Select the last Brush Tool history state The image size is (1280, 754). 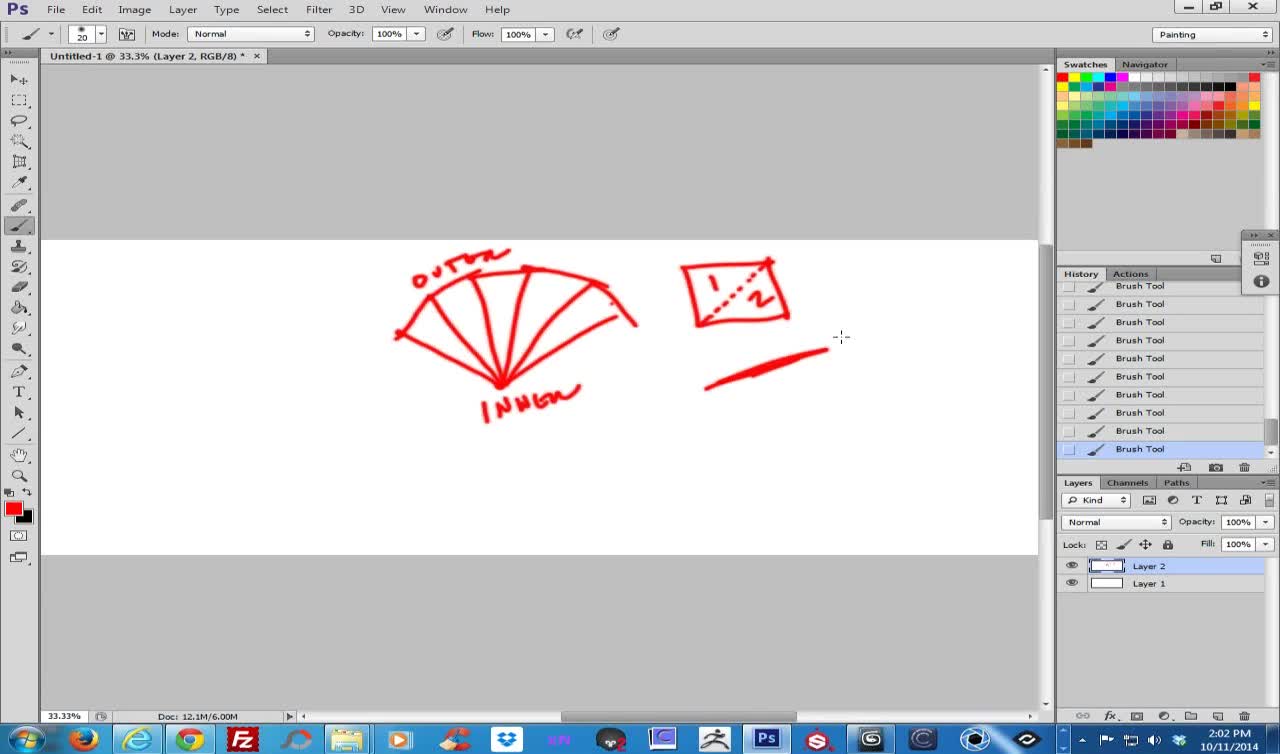coord(1161,449)
